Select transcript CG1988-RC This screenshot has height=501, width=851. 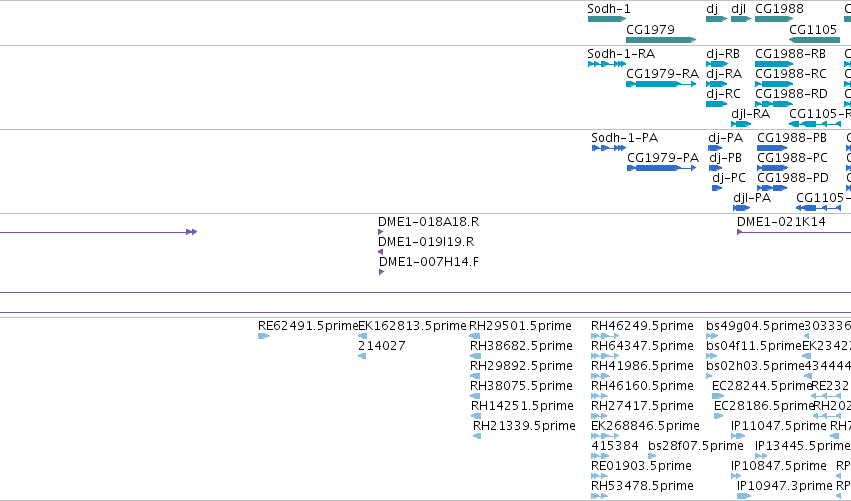774,84
